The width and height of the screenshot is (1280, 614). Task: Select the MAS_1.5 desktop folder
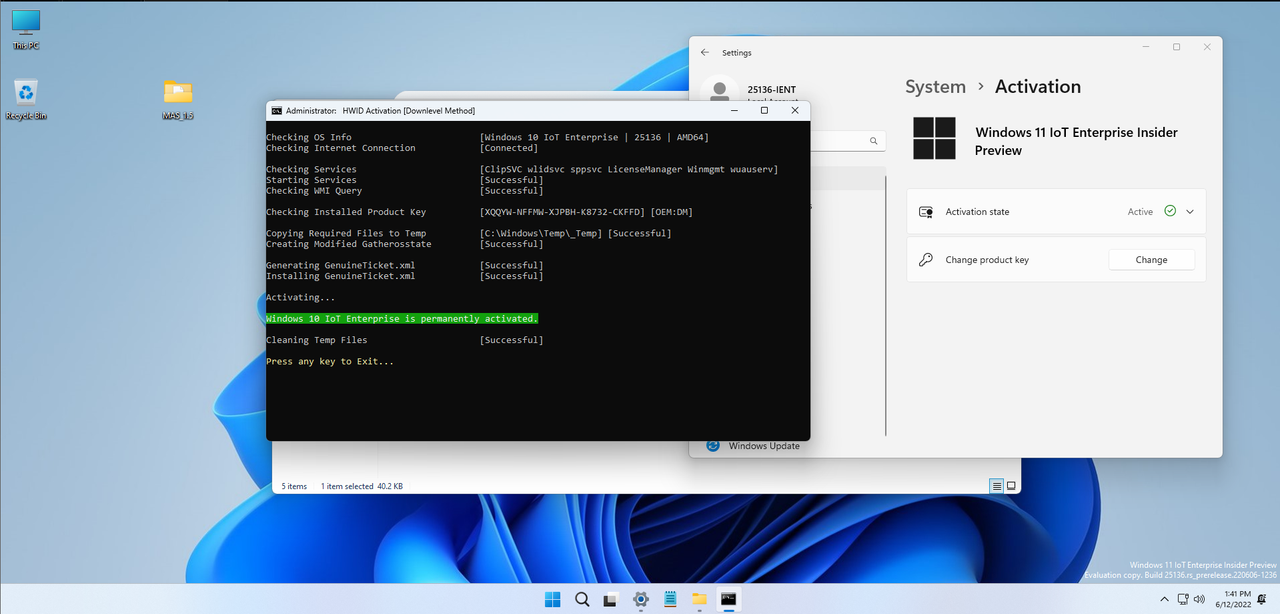click(178, 100)
